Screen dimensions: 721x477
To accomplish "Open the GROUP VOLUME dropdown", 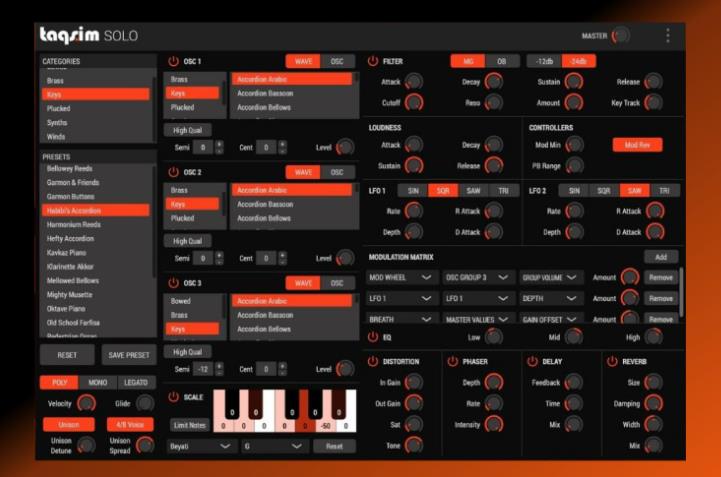I will click(550, 277).
